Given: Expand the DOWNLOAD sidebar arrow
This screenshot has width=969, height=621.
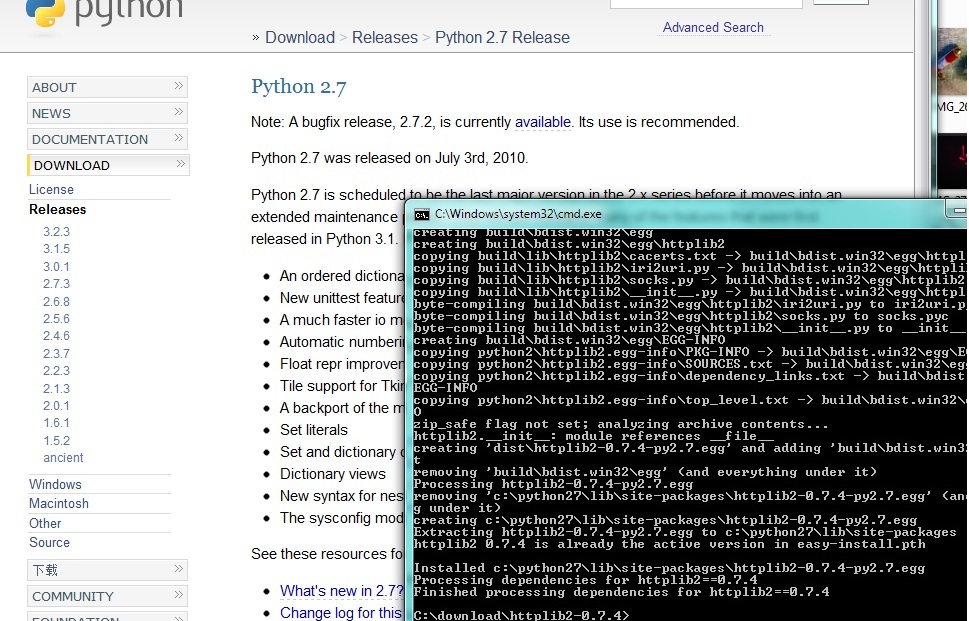Looking at the screenshot, I should pyautogui.click(x=178, y=165).
